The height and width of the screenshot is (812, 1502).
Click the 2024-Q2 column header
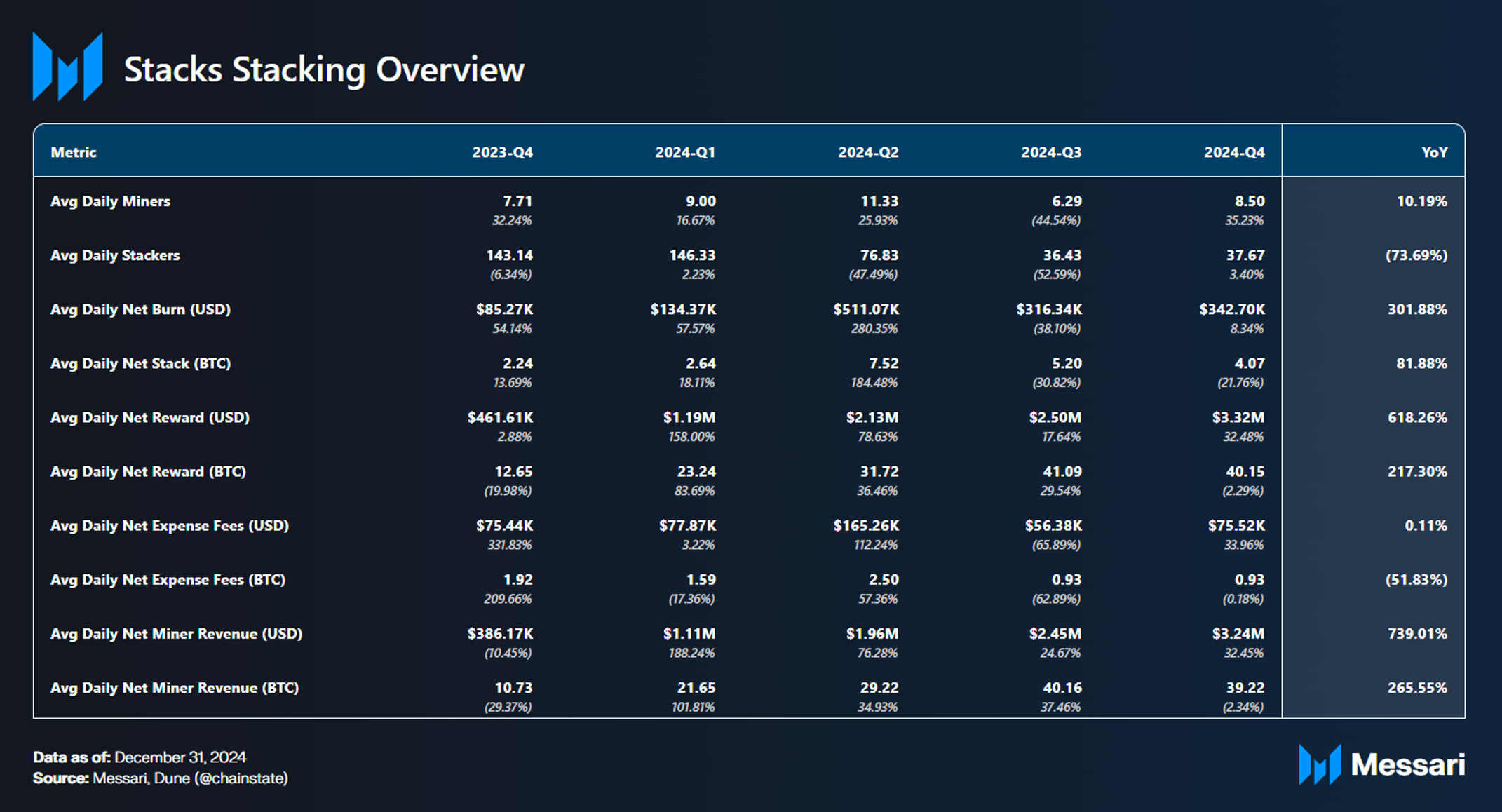tap(868, 152)
